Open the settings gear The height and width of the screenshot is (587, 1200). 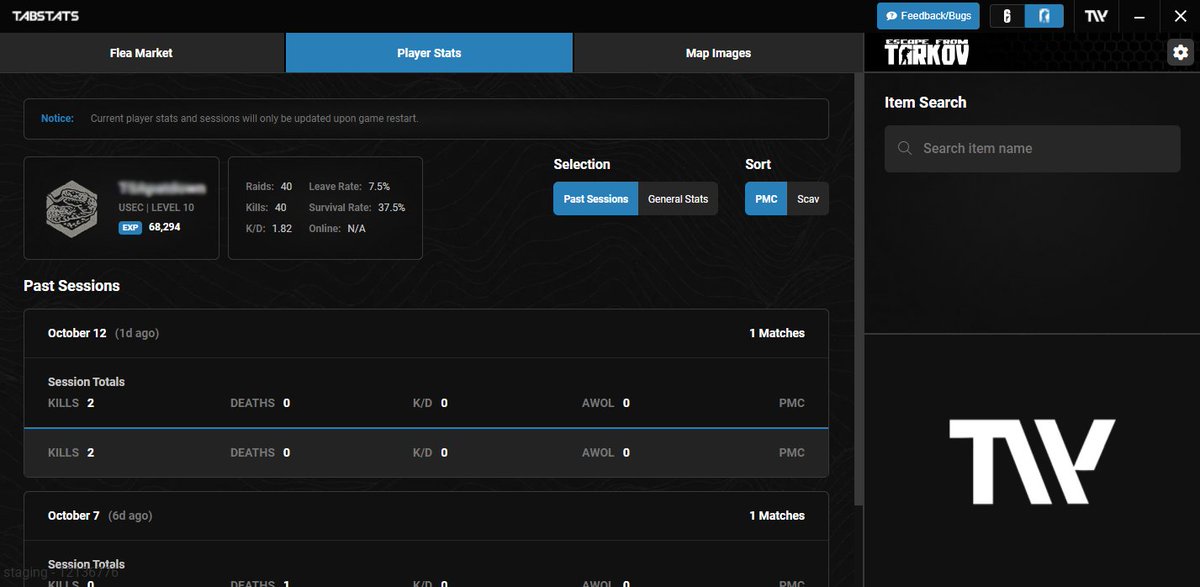tap(1181, 52)
